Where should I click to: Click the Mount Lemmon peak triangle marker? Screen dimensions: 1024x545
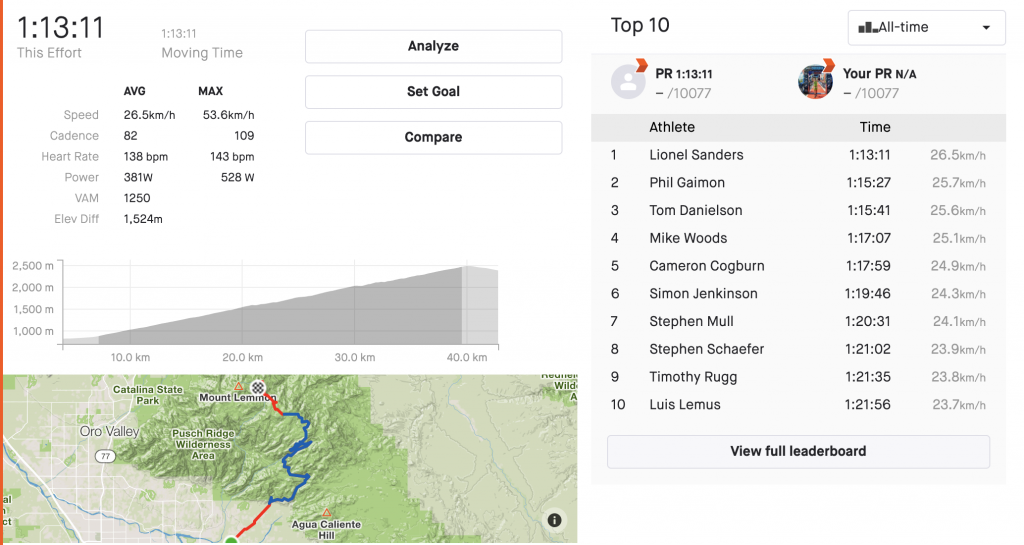[x=238, y=386]
